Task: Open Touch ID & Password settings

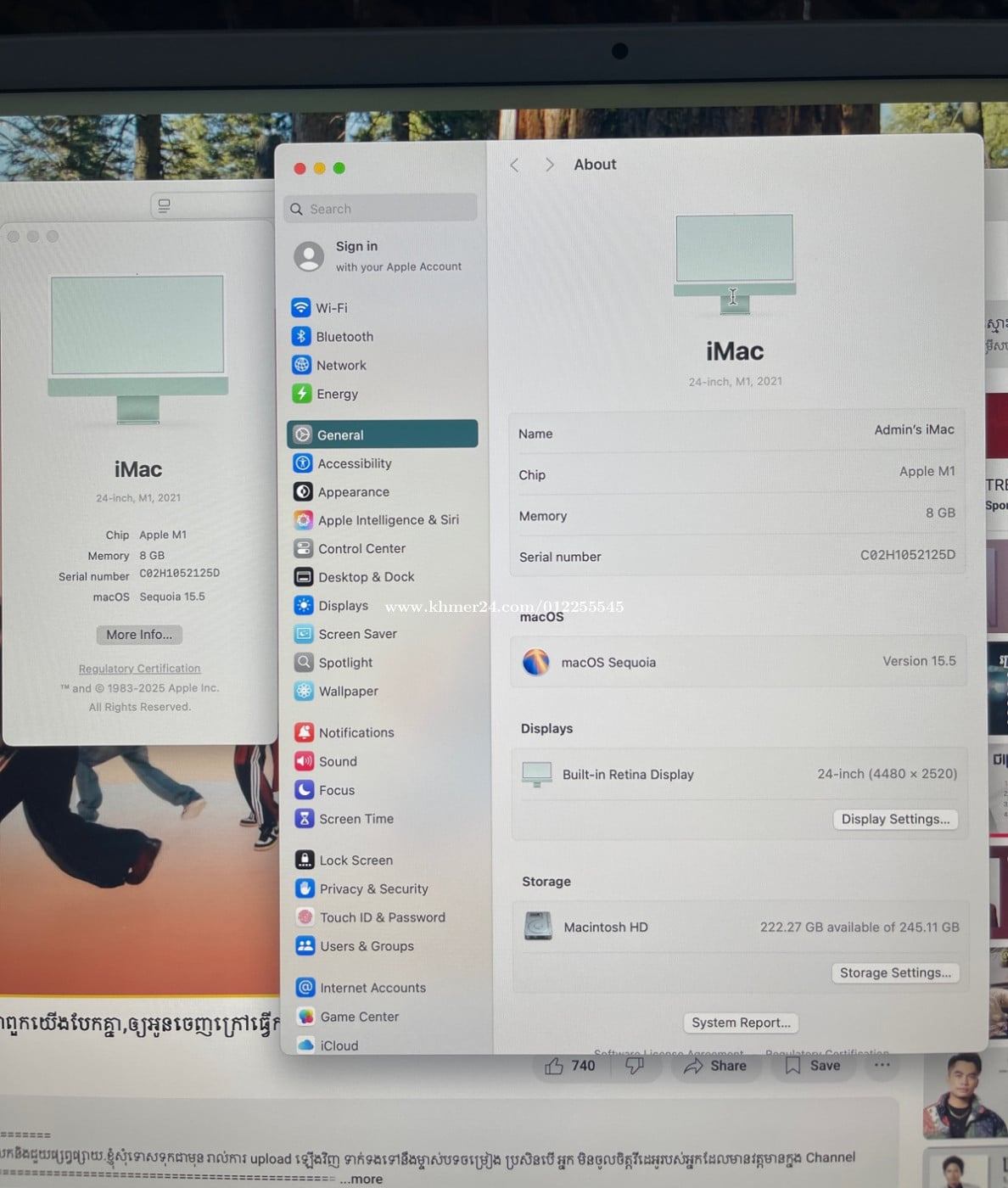Action: 381,917
